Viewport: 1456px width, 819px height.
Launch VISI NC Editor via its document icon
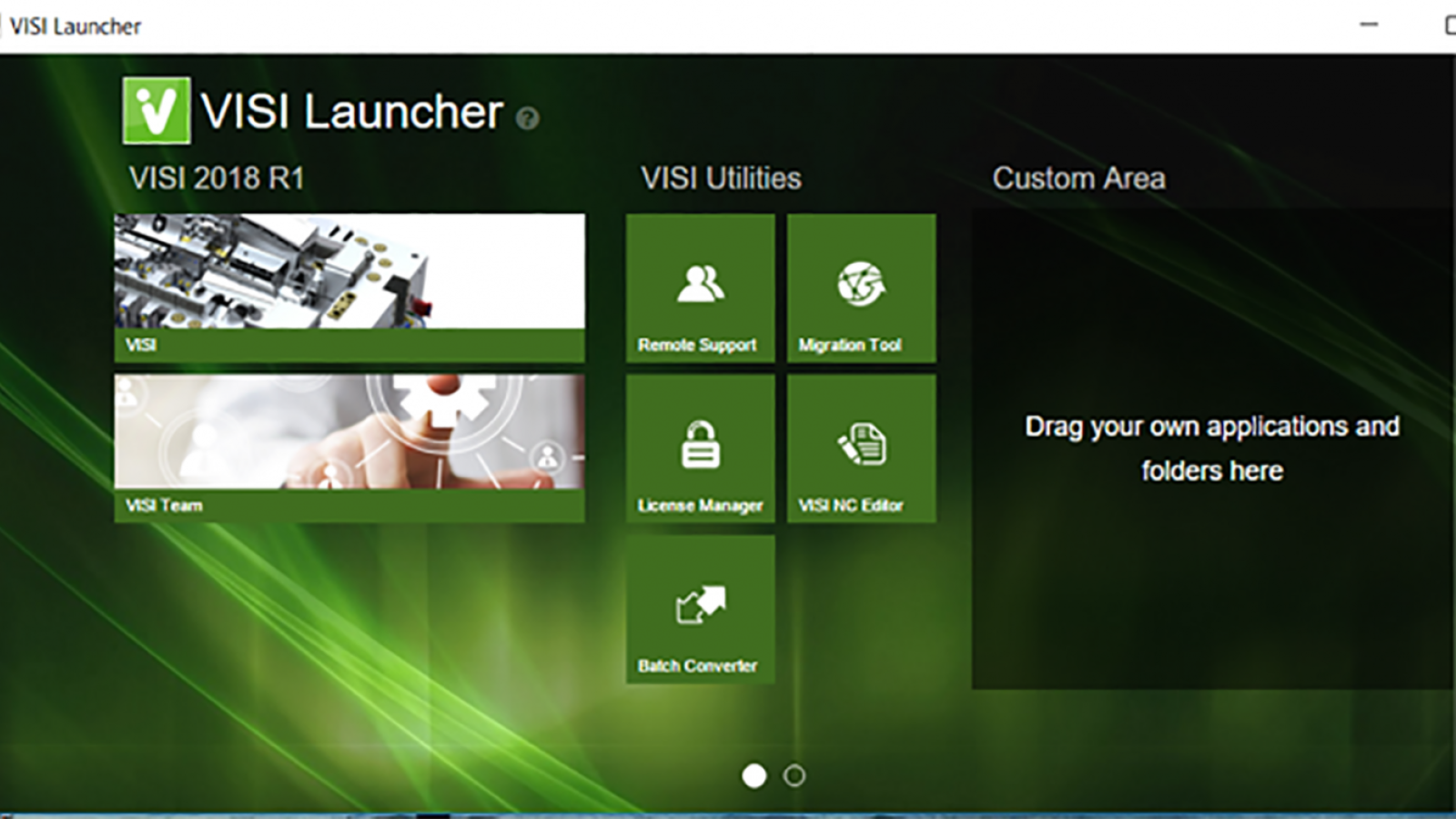[861, 444]
